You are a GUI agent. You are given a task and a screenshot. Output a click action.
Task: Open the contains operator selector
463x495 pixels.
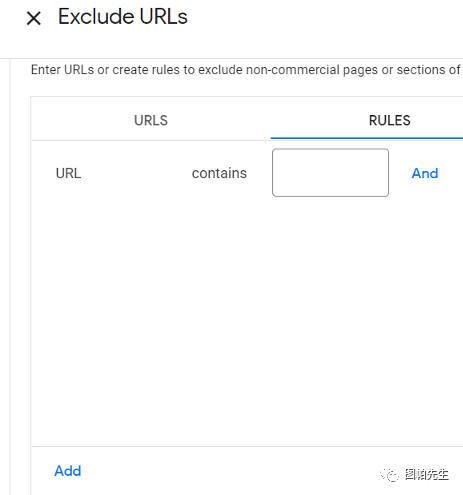219,173
